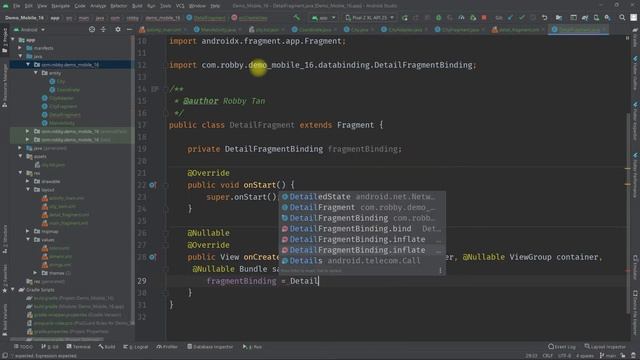Click the main Git branch indicator
This screenshot has width=640, height=360.
pos(607,356)
